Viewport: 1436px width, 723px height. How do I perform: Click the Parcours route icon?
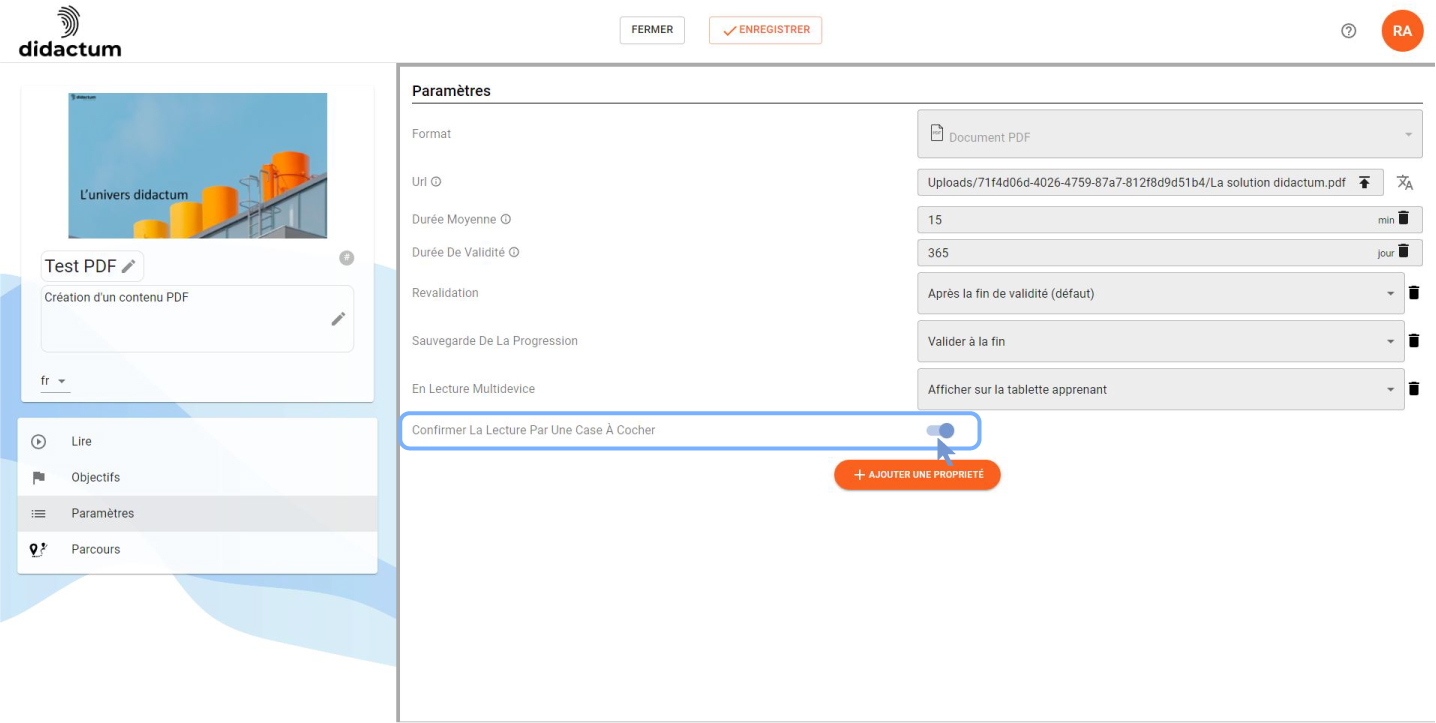(x=39, y=549)
